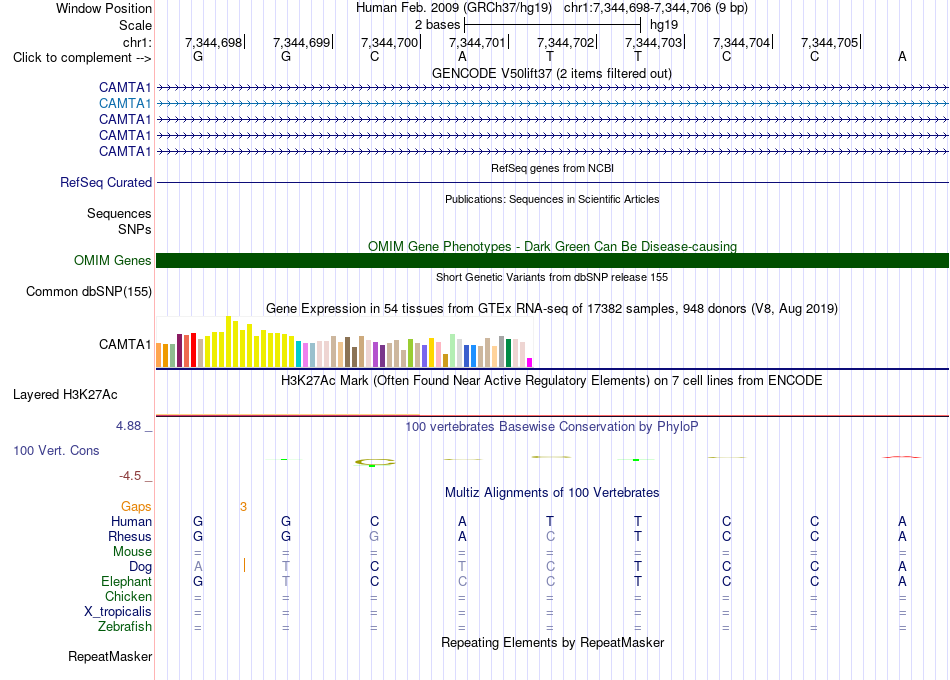Click the green PhyloP ring under base C
The width and height of the screenshot is (950, 680).
click(374, 462)
